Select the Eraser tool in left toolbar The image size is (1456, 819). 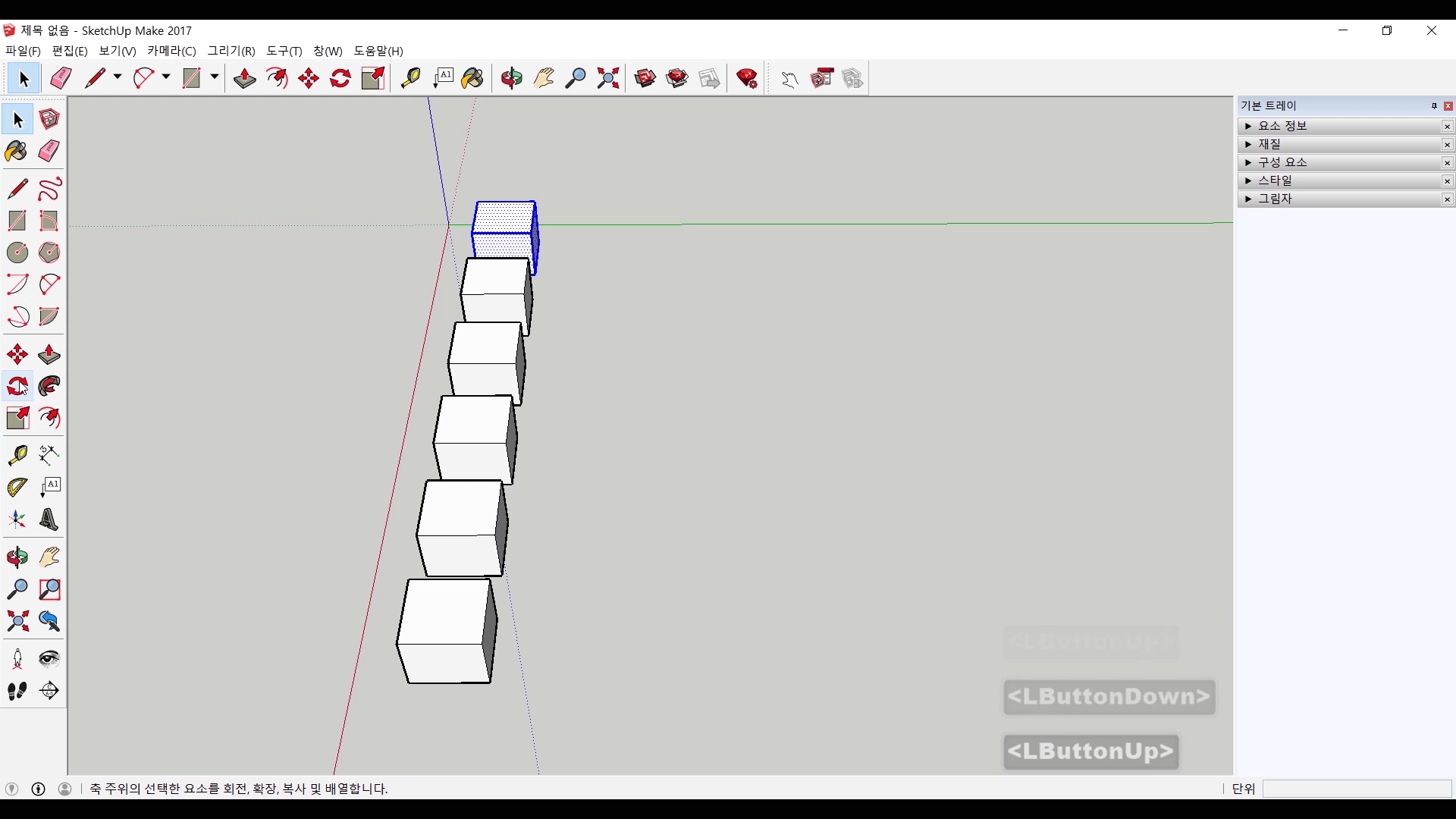pyautogui.click(x=49, y=151)
